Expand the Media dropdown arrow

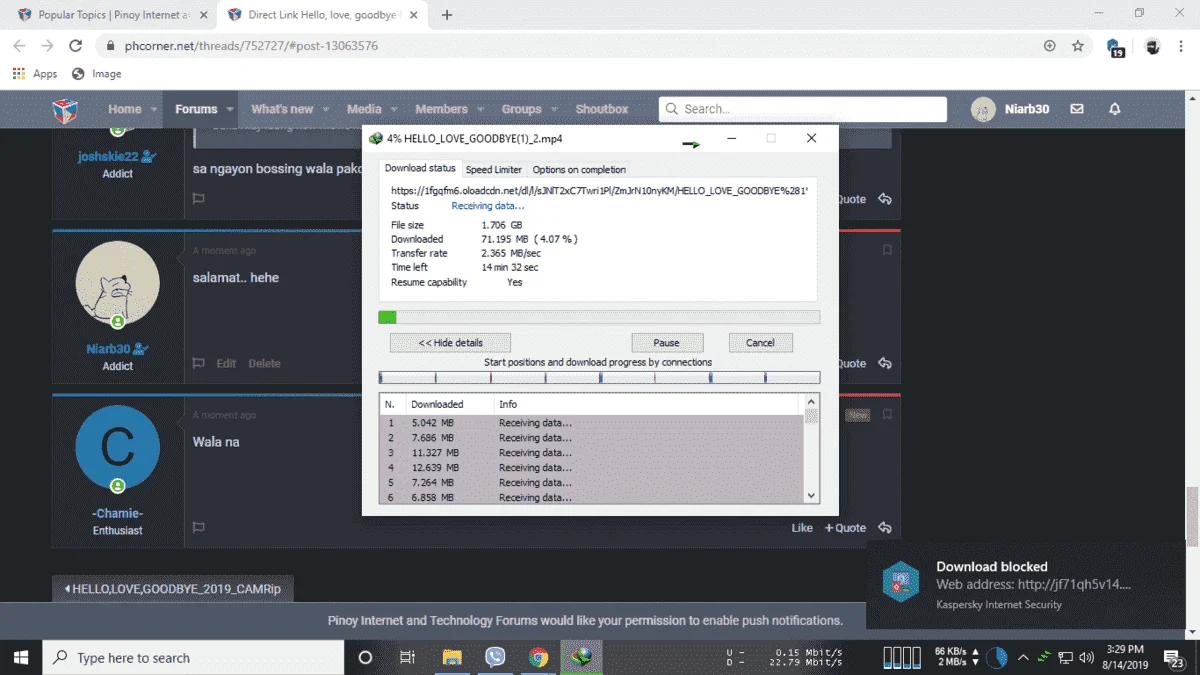(393, 109)
